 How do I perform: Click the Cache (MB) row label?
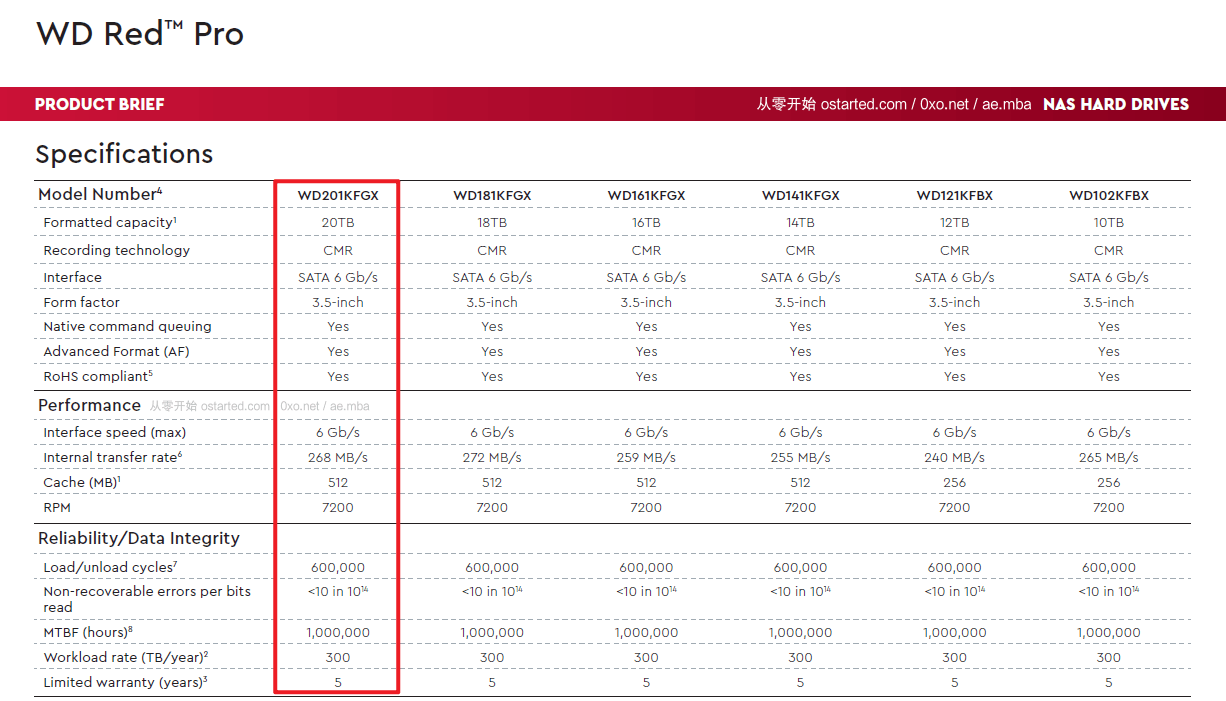click(82, 482)
